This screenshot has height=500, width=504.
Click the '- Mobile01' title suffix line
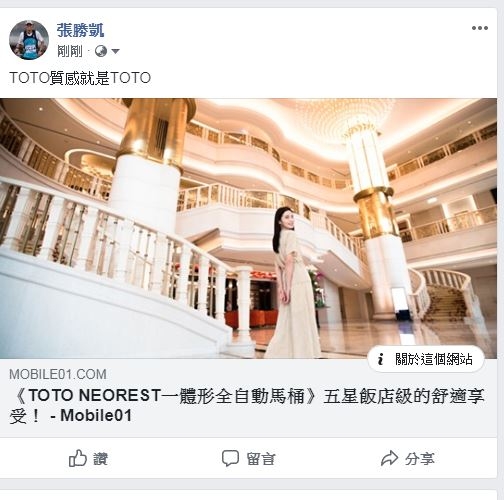coord(91,415)
